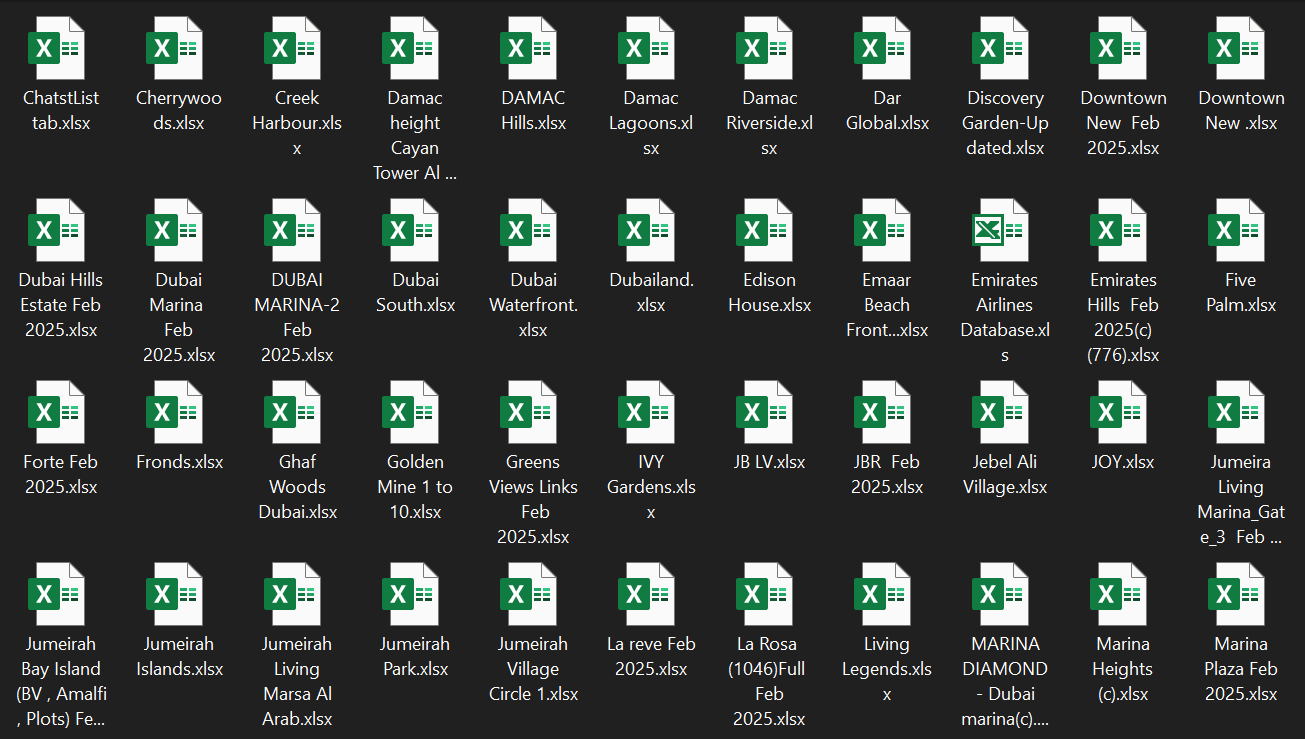Click the Golden Mine 1 to 10.xlsx label
This screenshot has width=1305, height=739.
point(415,487)
